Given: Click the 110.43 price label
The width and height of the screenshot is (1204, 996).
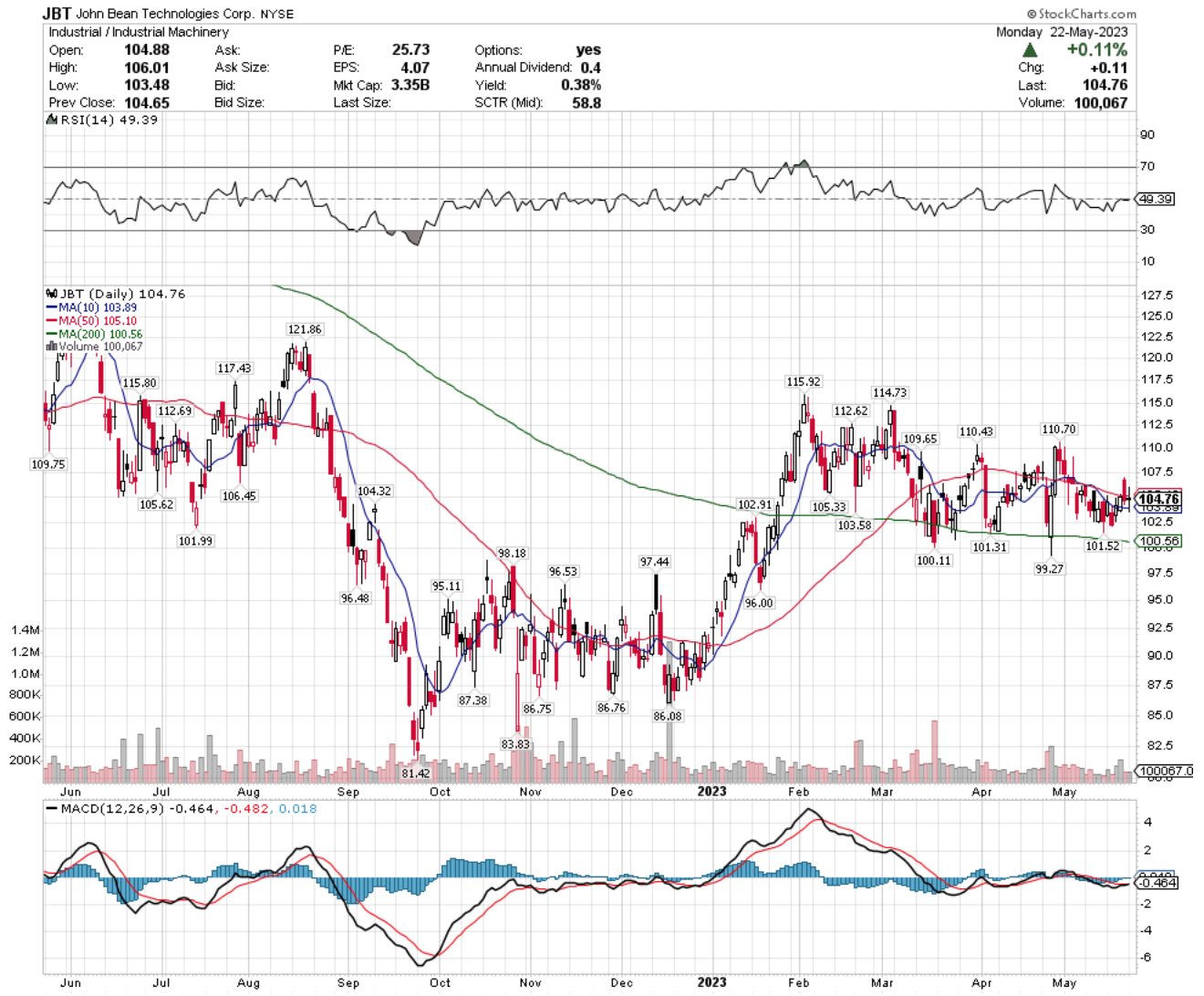Looking at the screenshot, I should point(976,431).
